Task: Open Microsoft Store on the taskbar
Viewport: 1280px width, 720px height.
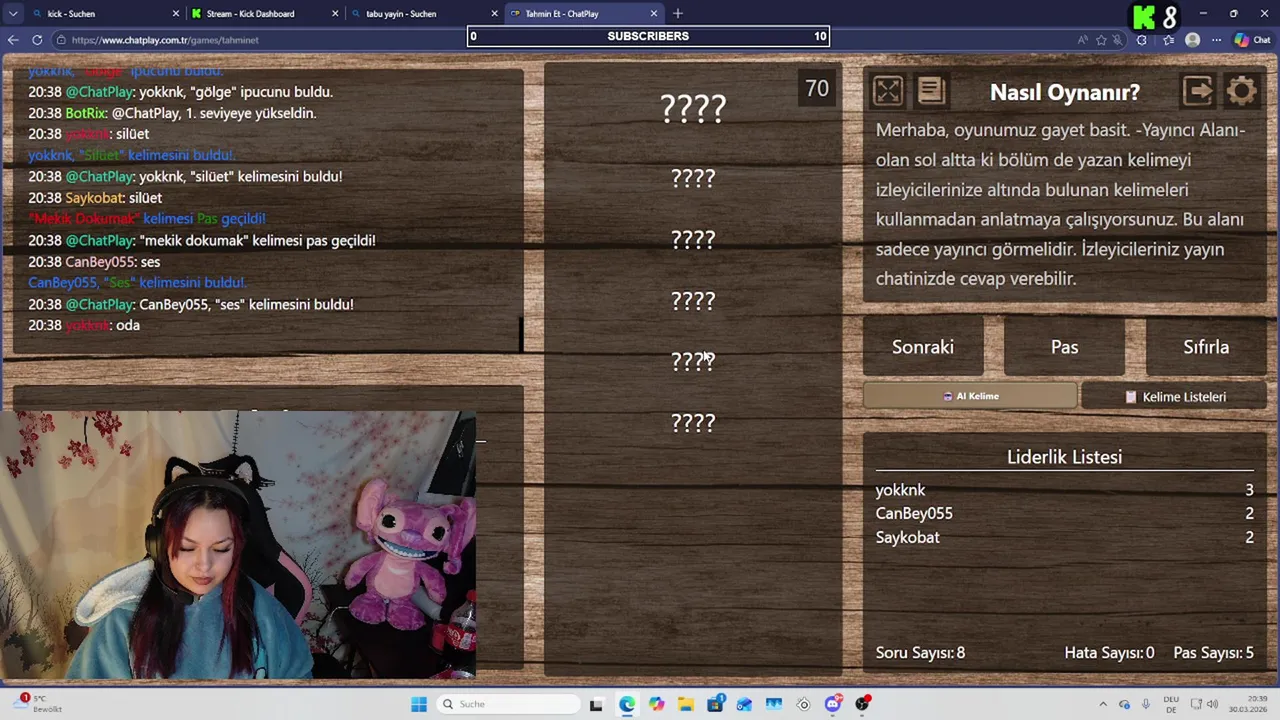Action: [715, 704]
